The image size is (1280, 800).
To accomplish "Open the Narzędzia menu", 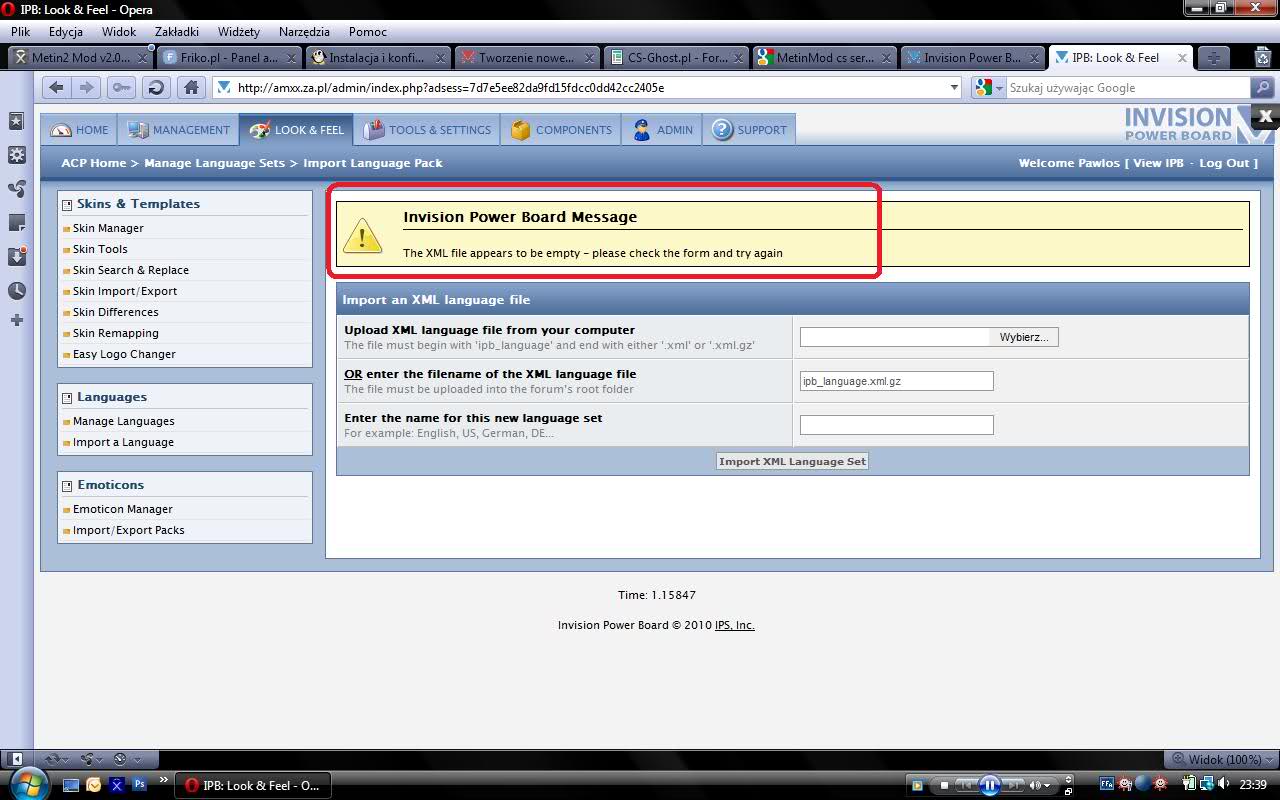I will click(x=304, y=31).
